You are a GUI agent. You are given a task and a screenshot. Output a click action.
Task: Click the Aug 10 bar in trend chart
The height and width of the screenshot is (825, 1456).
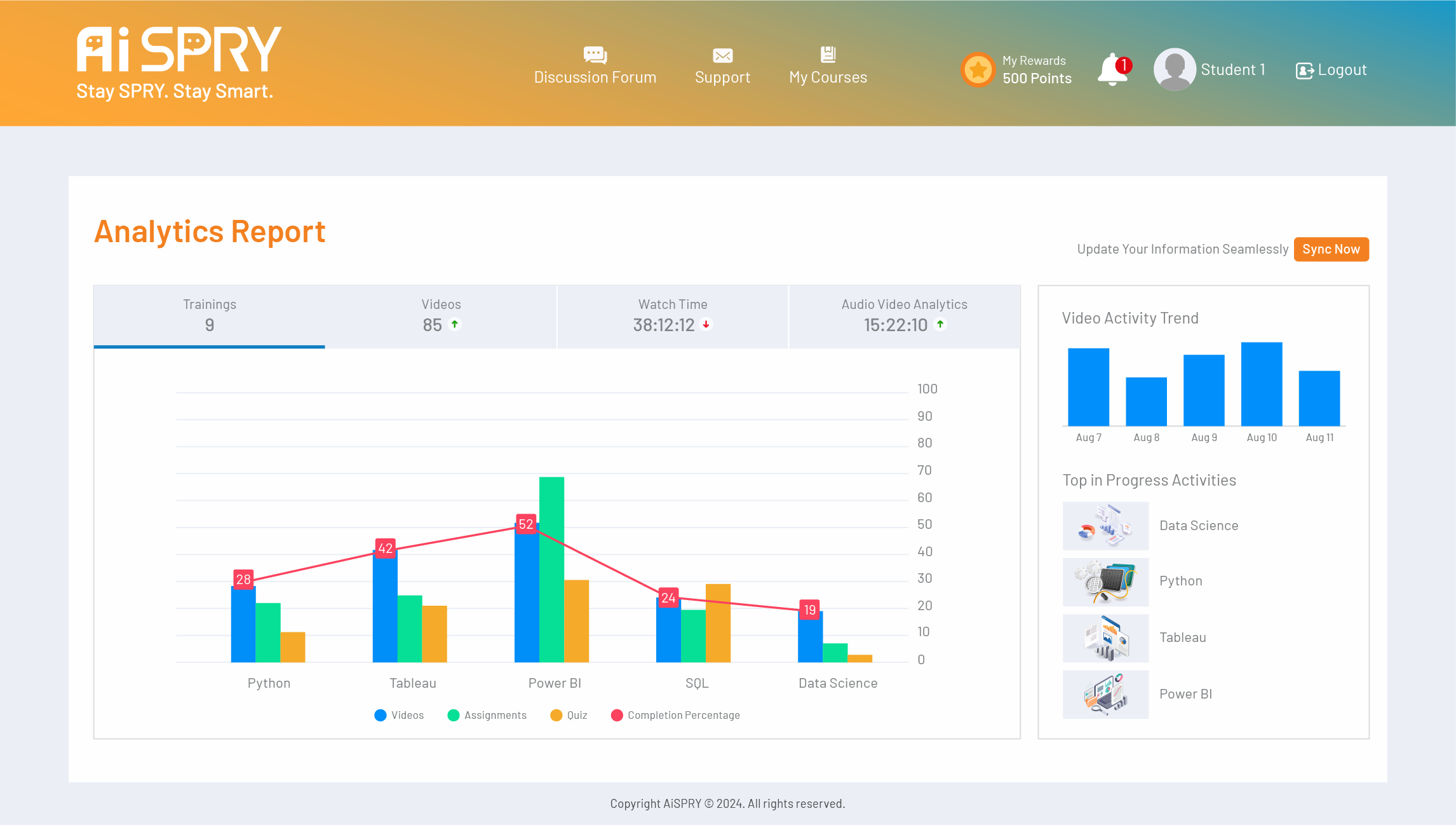(x=1261, y=384)
